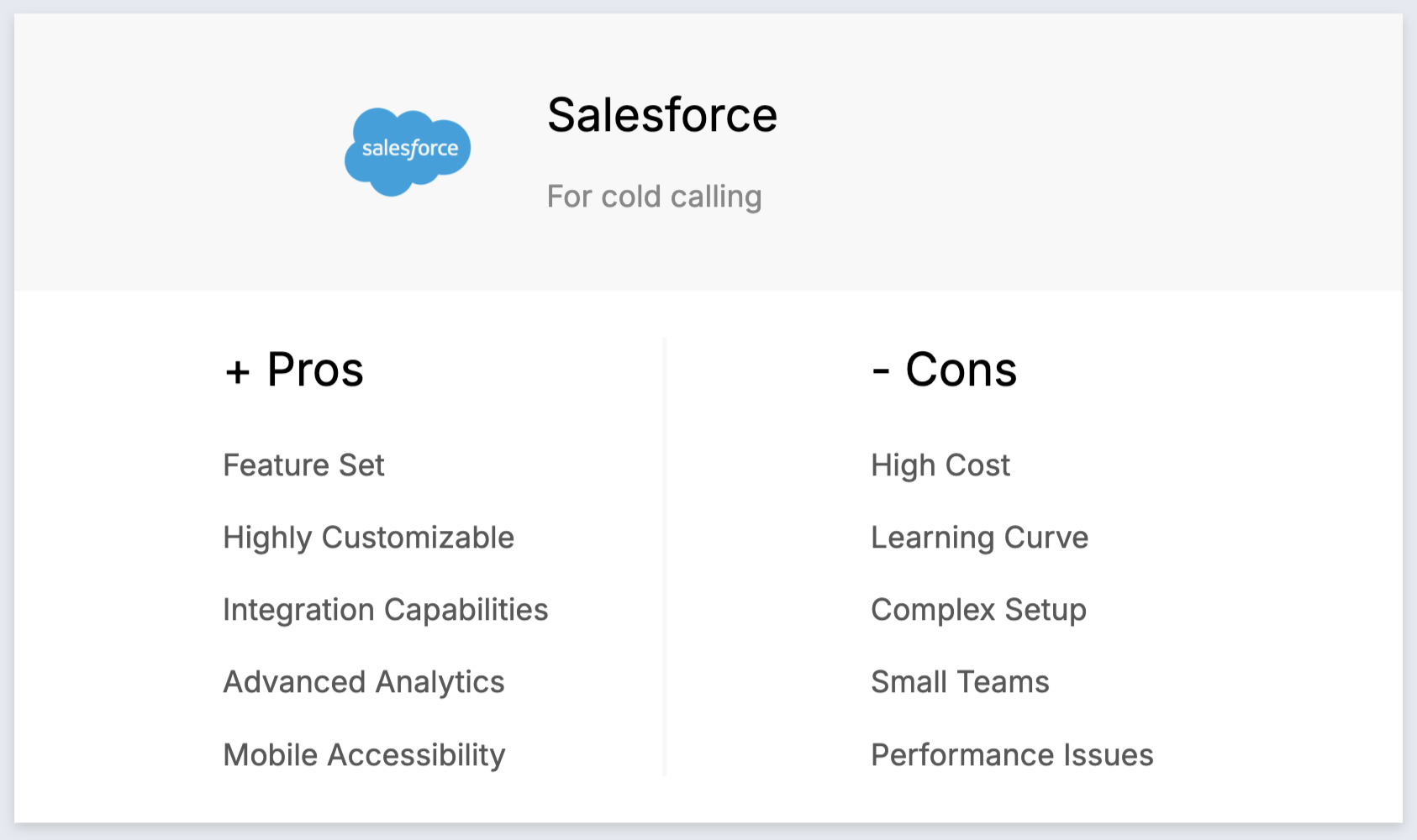Viewport: 1417px width, 840px height.
Task: Select the Salesforce title heading
Action: (x=662, y=115)
